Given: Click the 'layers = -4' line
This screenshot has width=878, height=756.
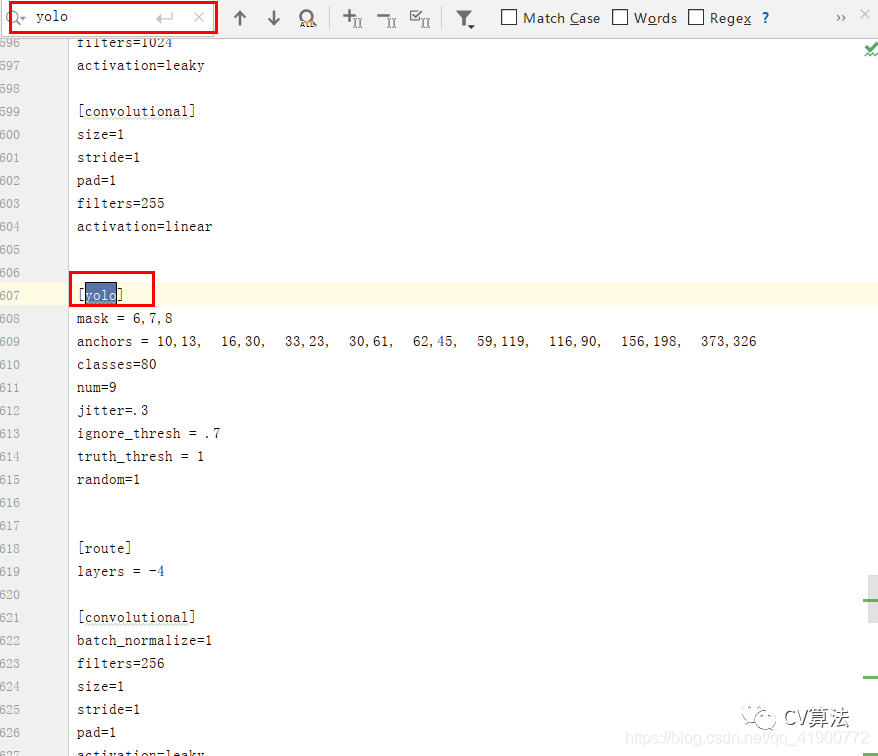Looking at the screenshot, I should click(x=120, y=571).
